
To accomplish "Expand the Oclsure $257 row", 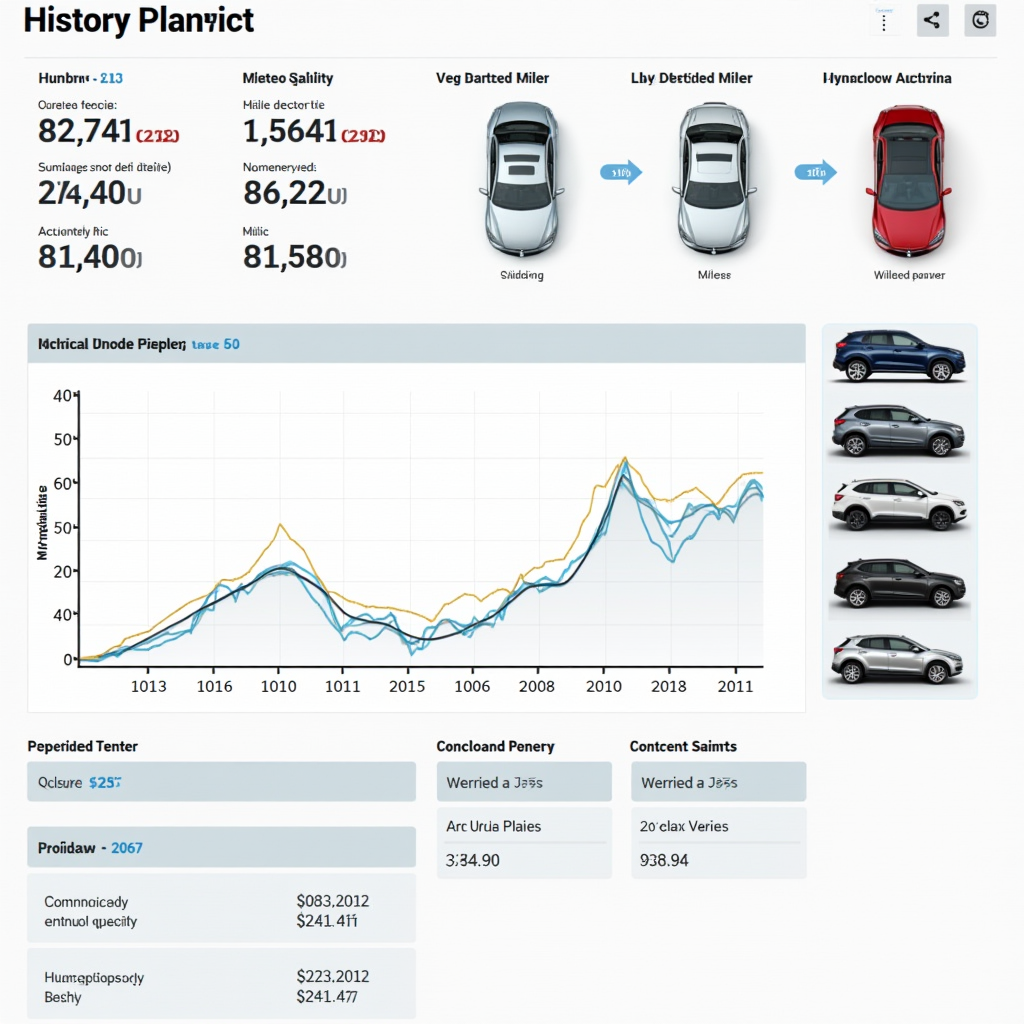I will coord(221,782).
